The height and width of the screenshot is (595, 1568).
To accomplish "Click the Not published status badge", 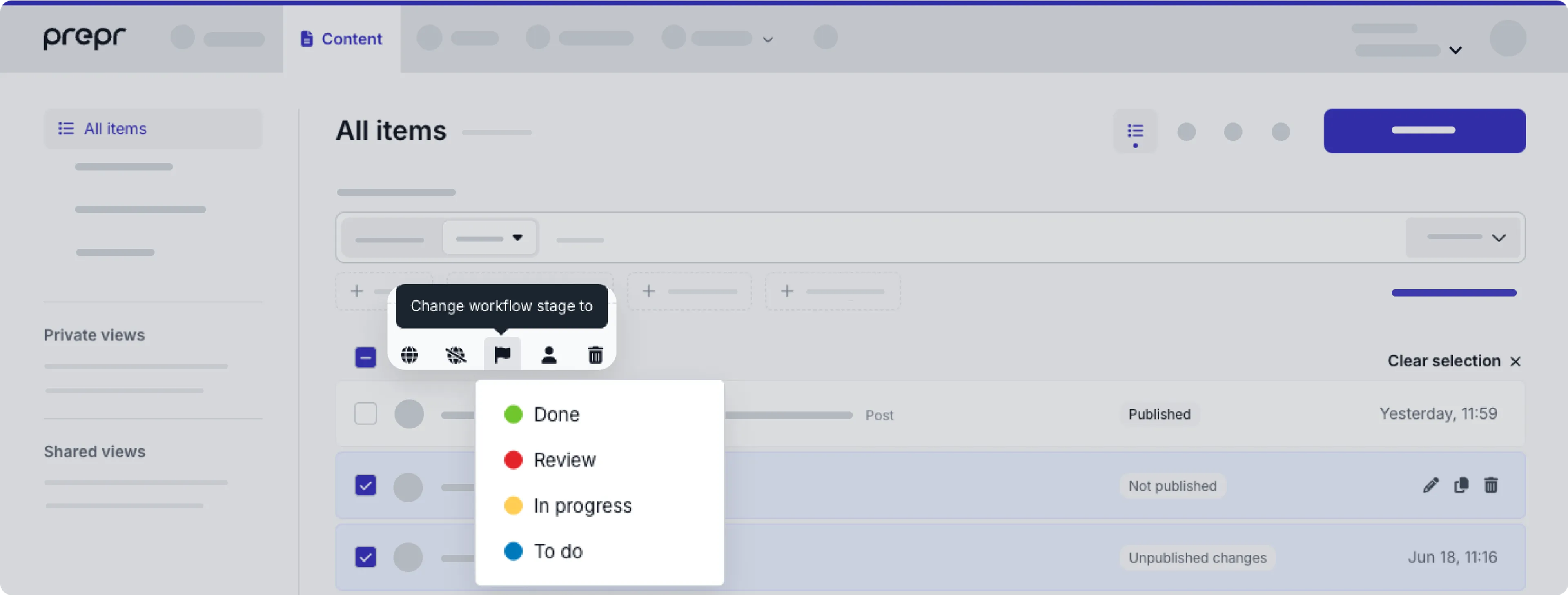I will [1172, 486].
